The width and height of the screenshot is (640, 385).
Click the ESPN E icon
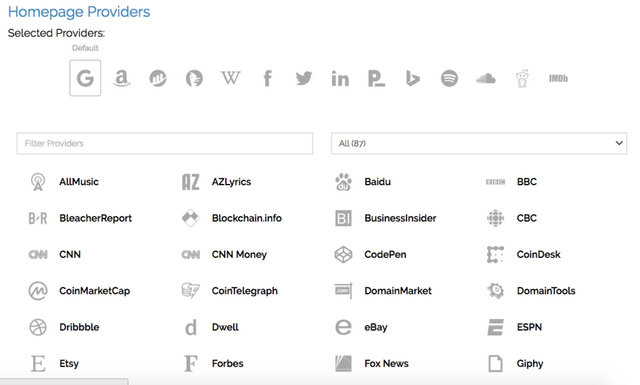pos(496,327)
